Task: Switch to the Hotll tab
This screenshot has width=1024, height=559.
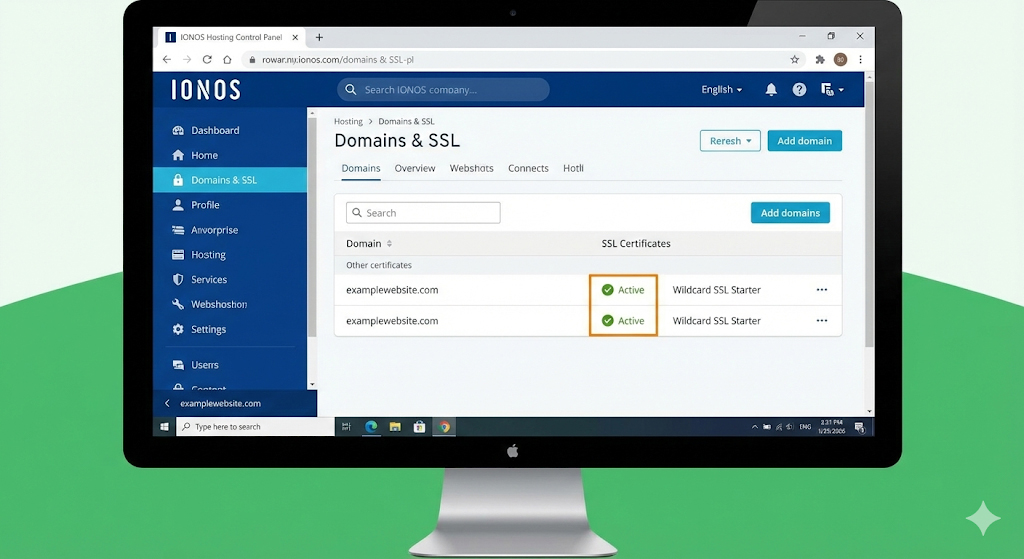Action: pyautogui.click(x=573, y=168)
